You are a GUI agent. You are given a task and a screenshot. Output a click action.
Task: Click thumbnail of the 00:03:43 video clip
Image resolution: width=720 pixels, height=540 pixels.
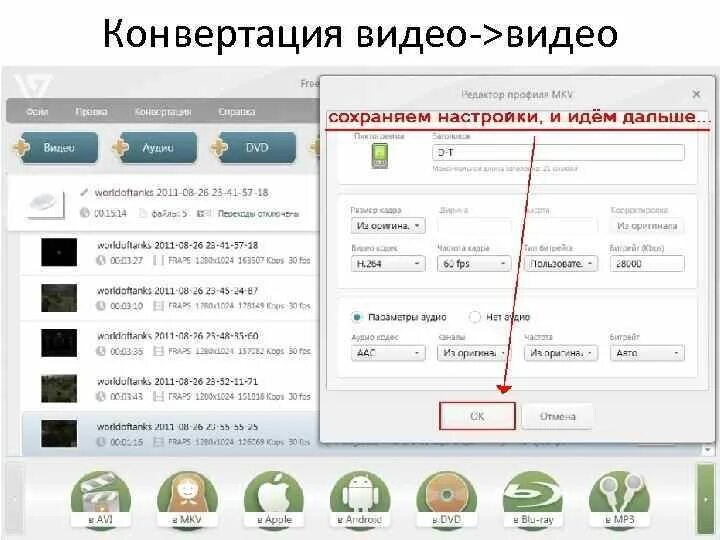pos(59,388)
